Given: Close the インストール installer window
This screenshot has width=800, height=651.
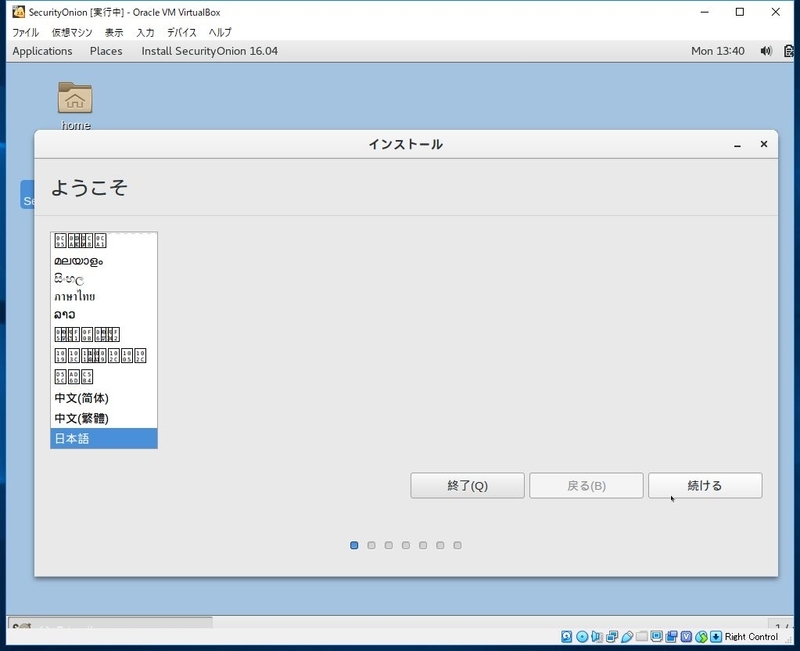Looking at the screenshot, I should coord(764,144).
